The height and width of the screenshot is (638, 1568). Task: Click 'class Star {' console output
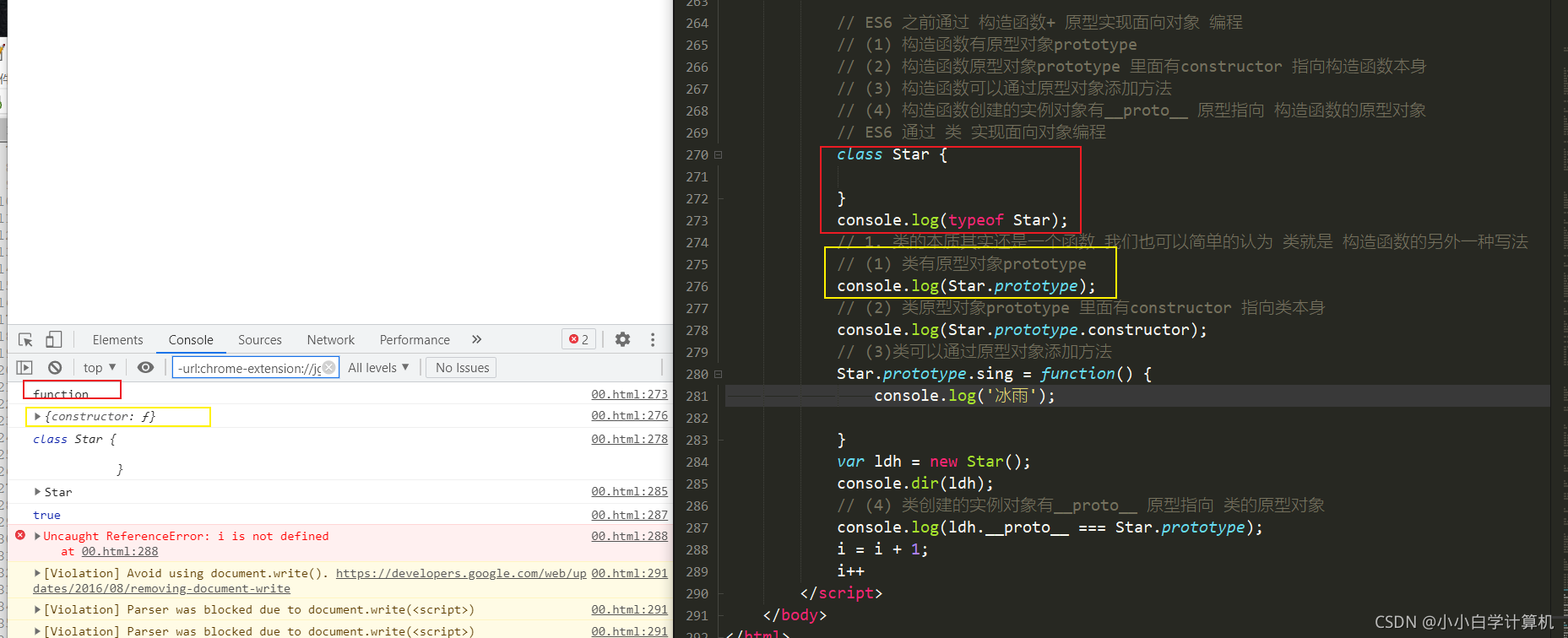coord(74,439)
